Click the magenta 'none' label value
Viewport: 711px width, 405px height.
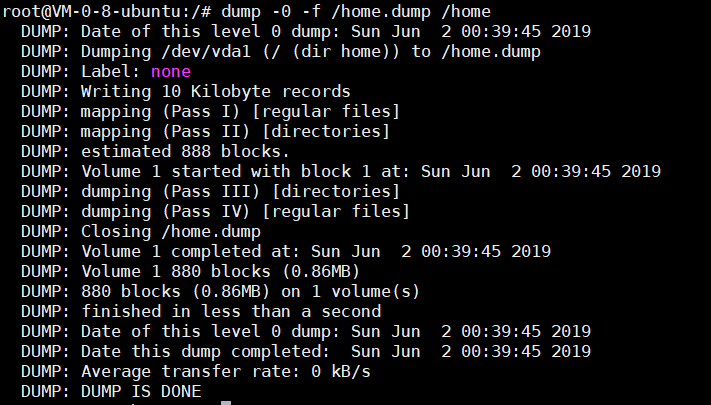pyautogui.click(x=171, y=71)
